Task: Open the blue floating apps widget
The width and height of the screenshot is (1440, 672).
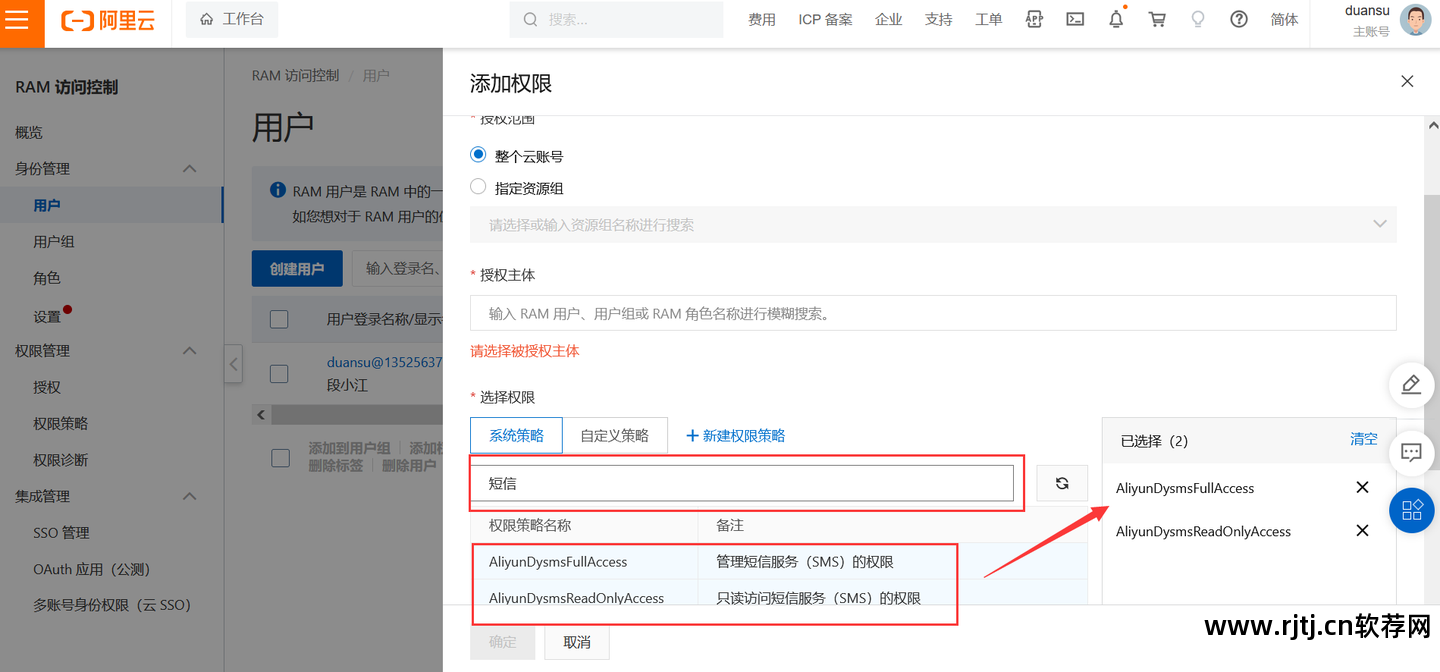Action: (1412, 510)
